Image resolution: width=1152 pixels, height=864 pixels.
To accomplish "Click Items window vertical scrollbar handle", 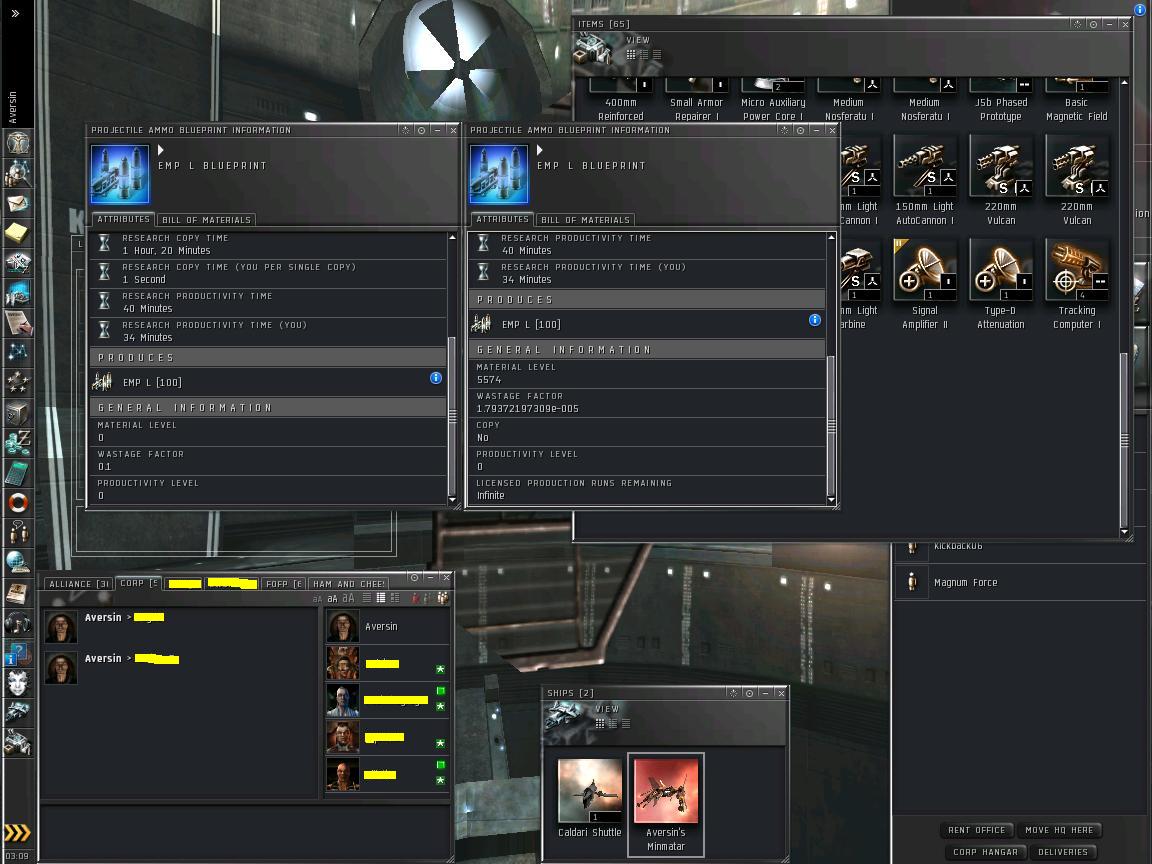I will tap(1124, 439).
